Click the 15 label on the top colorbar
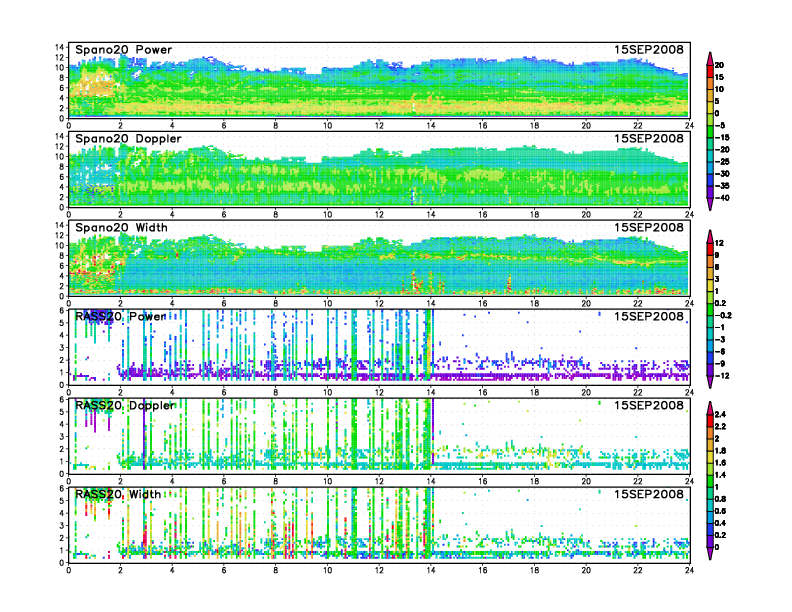Screen dimensions: 792x612 pyautogui.click(x=719, y=77)
